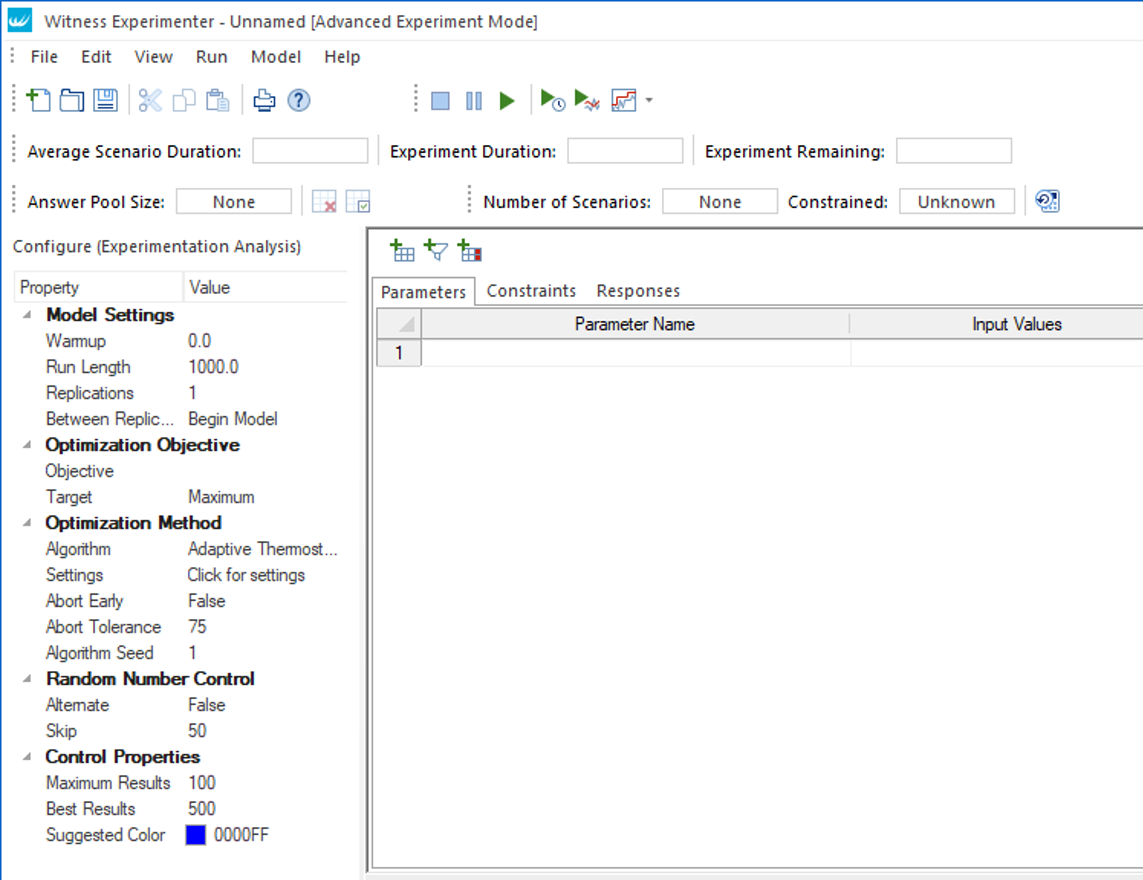The width and height of the screenshot is (1143, 880).
Task: Switch to the Responses tab
Action: [x=638, y=291]
